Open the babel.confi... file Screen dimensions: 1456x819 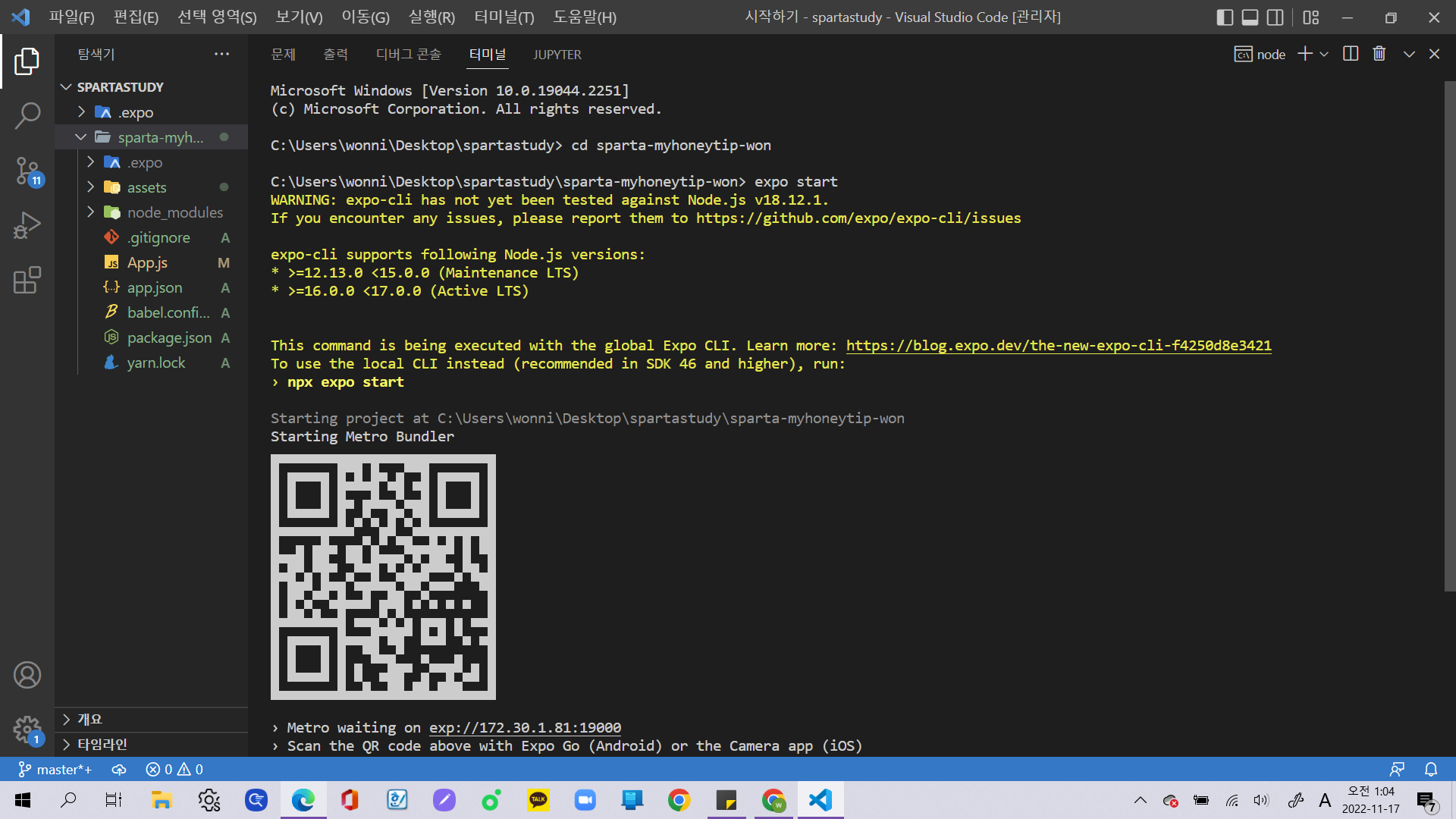(152, 312)
